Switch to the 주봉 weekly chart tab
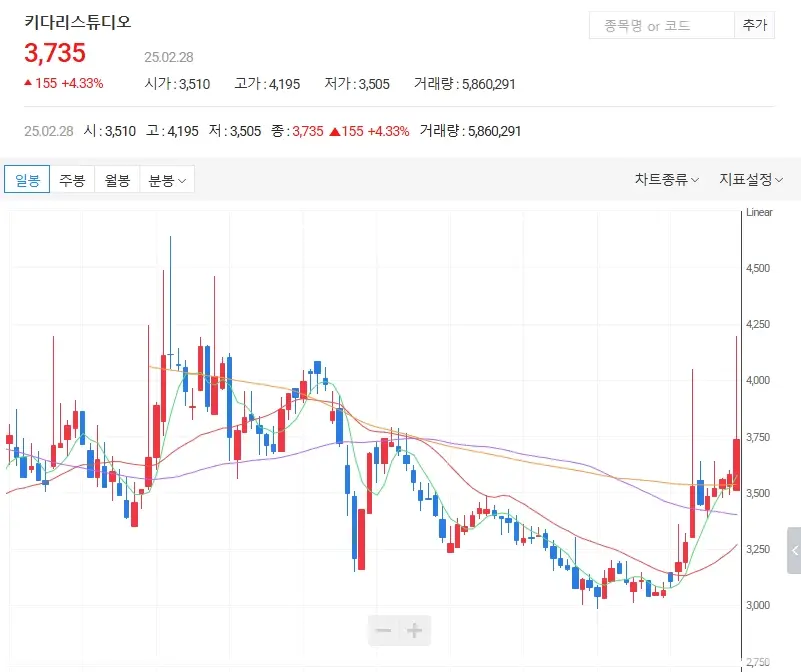 [x=72, y=179]
